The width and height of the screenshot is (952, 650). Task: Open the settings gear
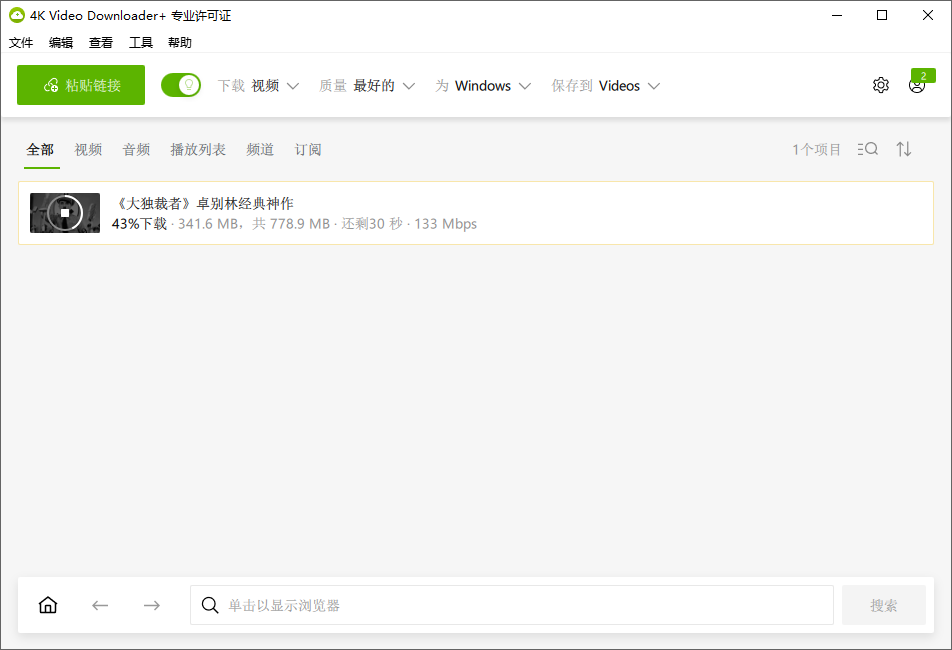880,85
